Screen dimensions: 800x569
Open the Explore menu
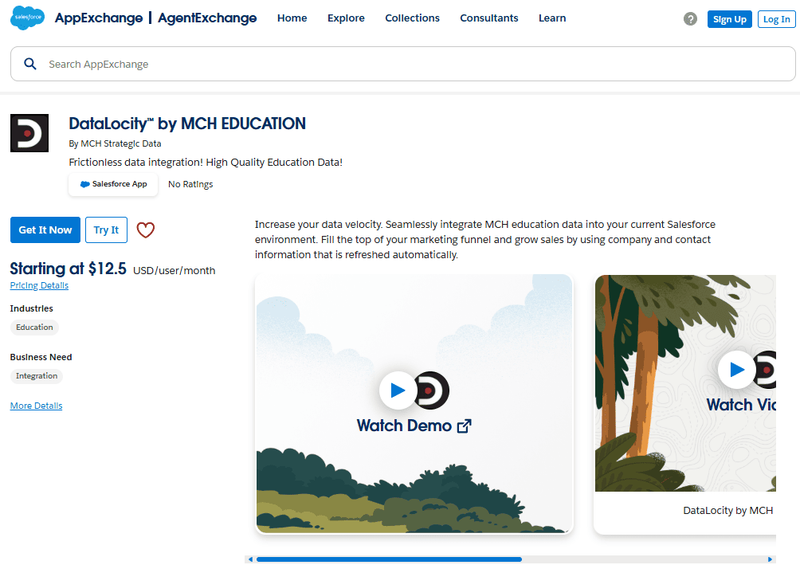346,18
